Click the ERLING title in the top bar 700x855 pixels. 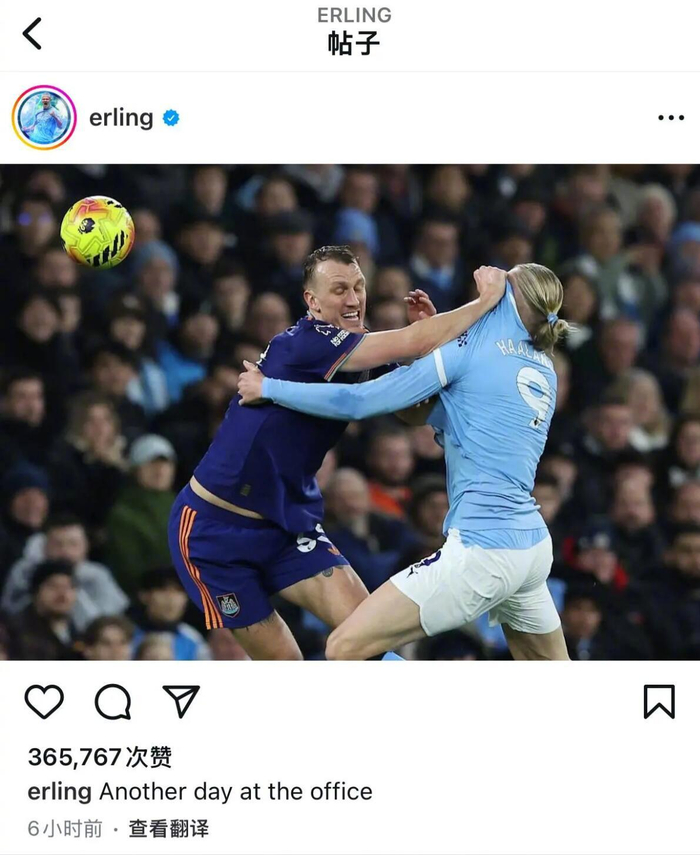(354, 15)
